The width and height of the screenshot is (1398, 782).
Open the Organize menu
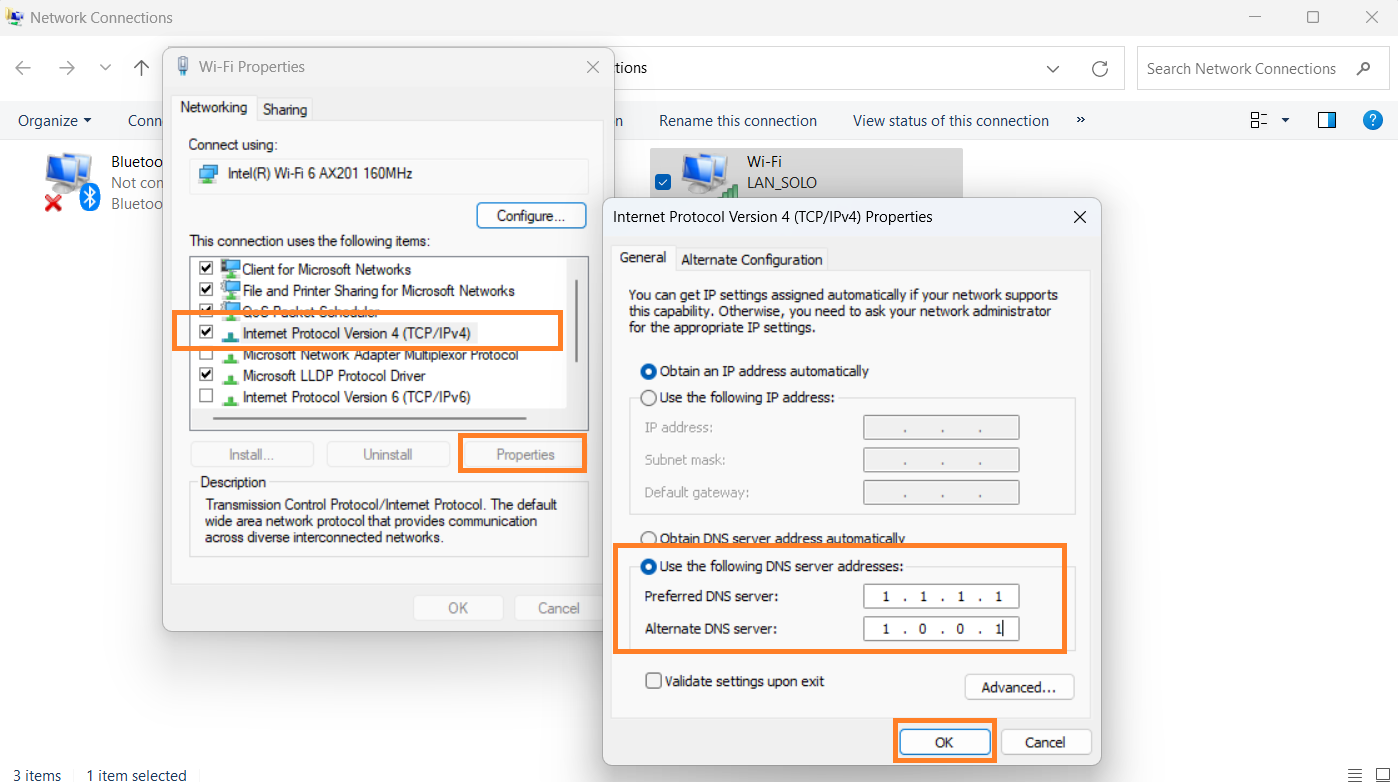click(x=54, y=121)
